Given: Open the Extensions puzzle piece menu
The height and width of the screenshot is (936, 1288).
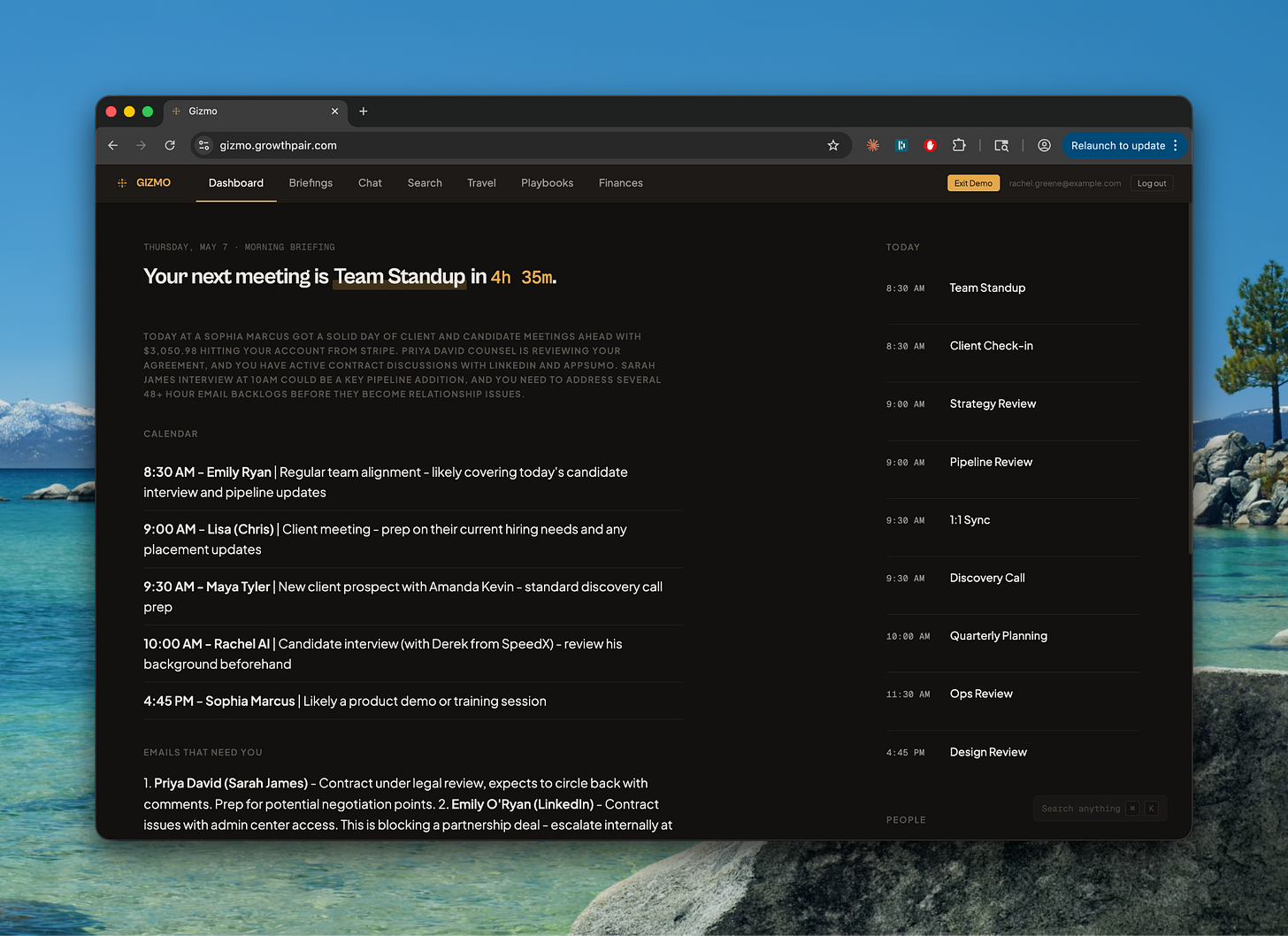Looking at the screenshot, I should point(959,145).
